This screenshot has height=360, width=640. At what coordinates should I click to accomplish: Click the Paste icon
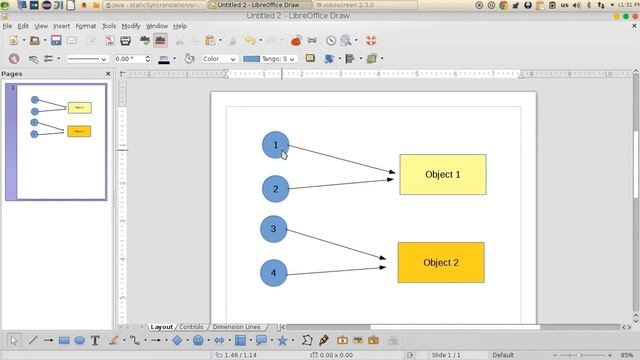coord(210,40)
